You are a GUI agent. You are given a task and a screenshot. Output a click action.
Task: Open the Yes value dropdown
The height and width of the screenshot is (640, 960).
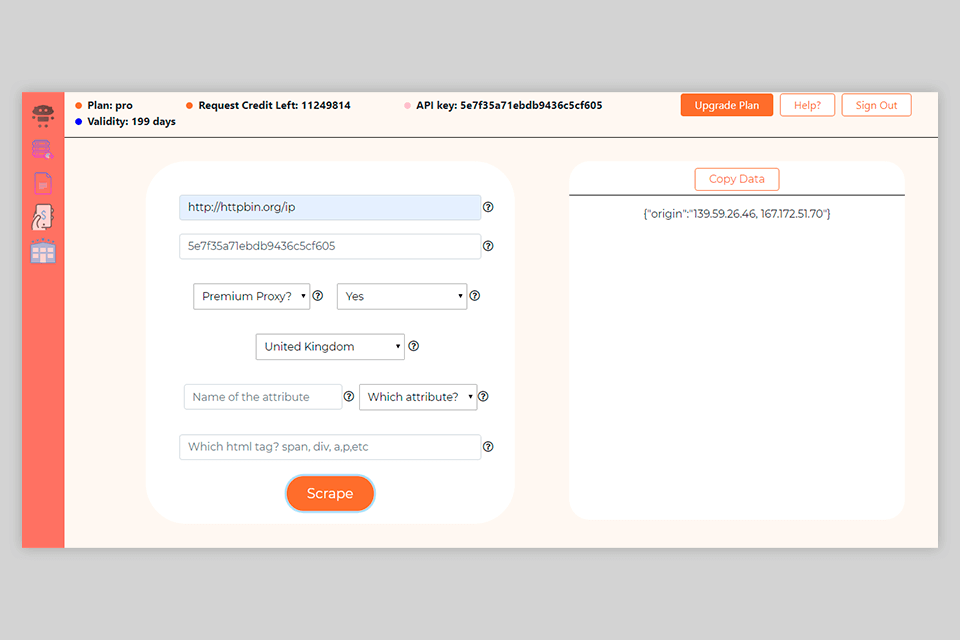[x=402, y=296]
